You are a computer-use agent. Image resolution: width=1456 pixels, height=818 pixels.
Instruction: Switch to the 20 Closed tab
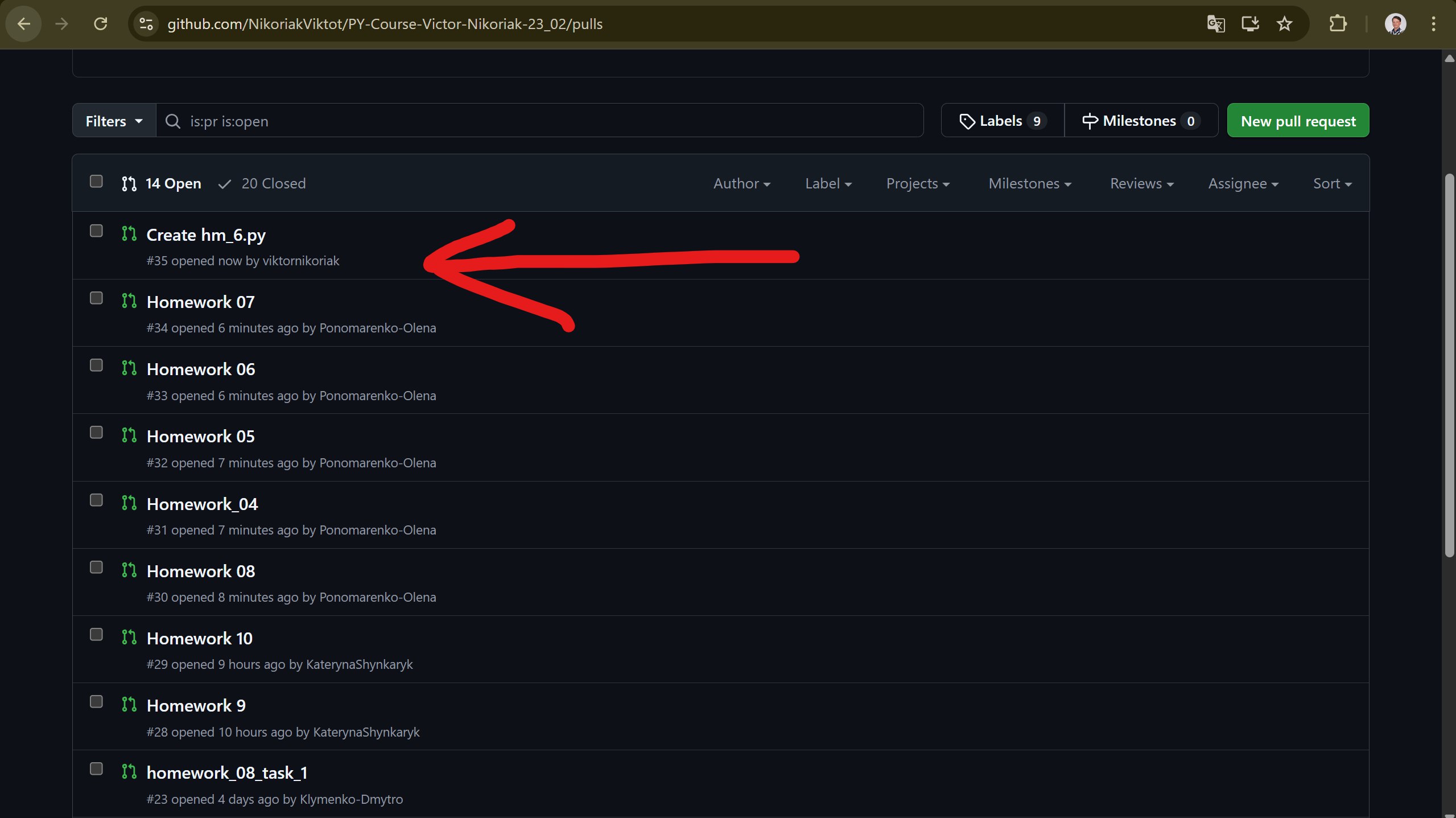[262, 183]
